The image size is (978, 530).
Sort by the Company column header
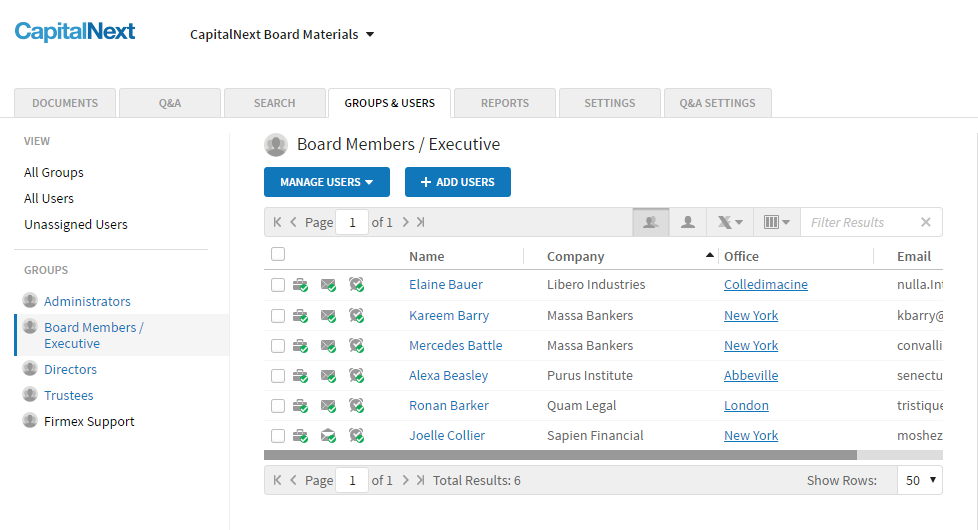tap(576, 256)
